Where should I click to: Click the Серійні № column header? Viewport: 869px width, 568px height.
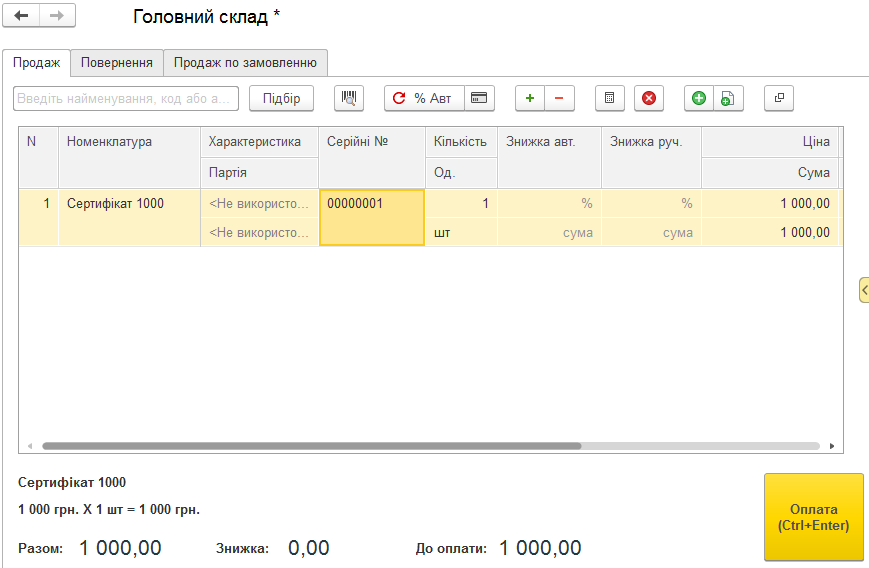(372, 157)
